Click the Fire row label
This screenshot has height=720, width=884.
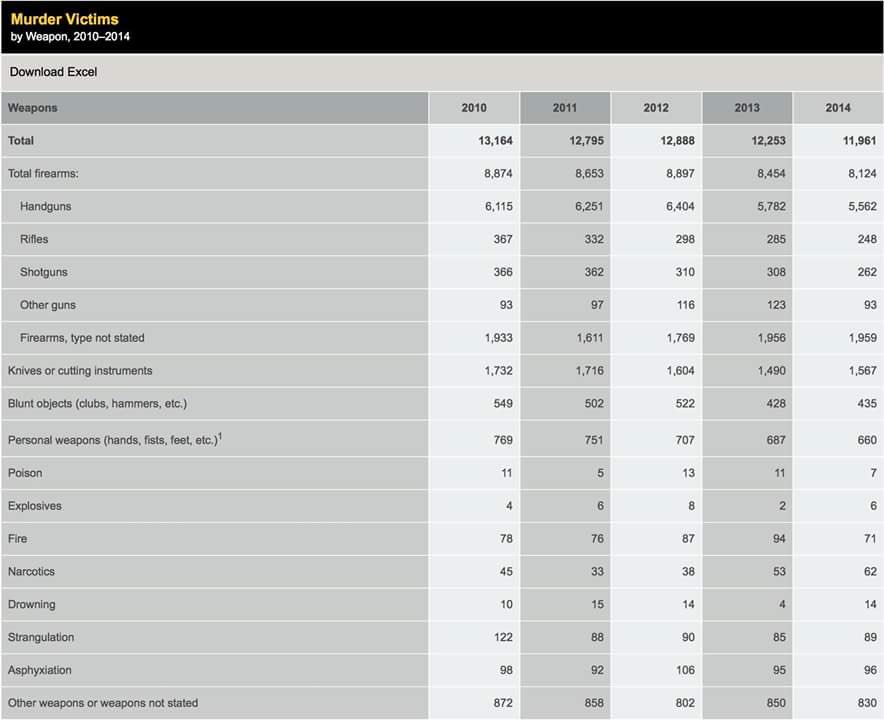17,538
